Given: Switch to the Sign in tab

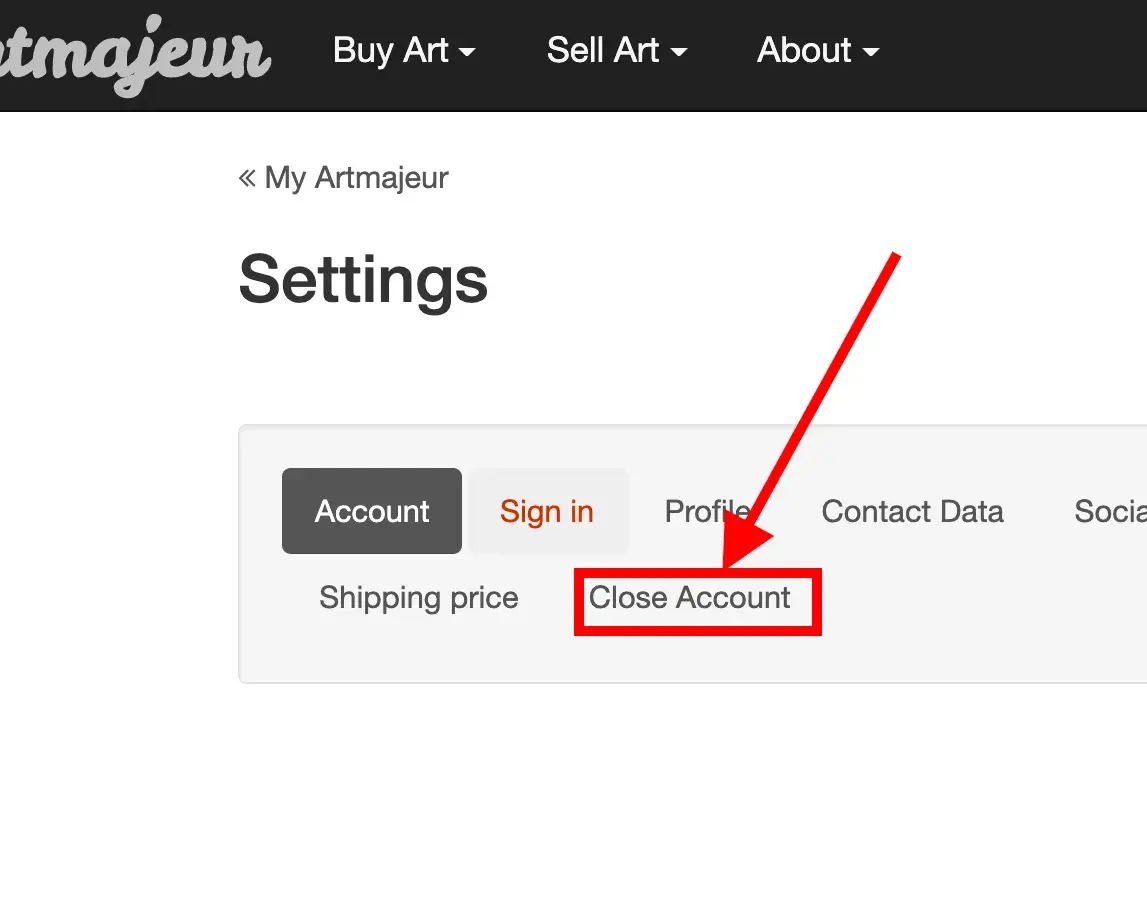Looking at the screenshot, I should [547, 511].
